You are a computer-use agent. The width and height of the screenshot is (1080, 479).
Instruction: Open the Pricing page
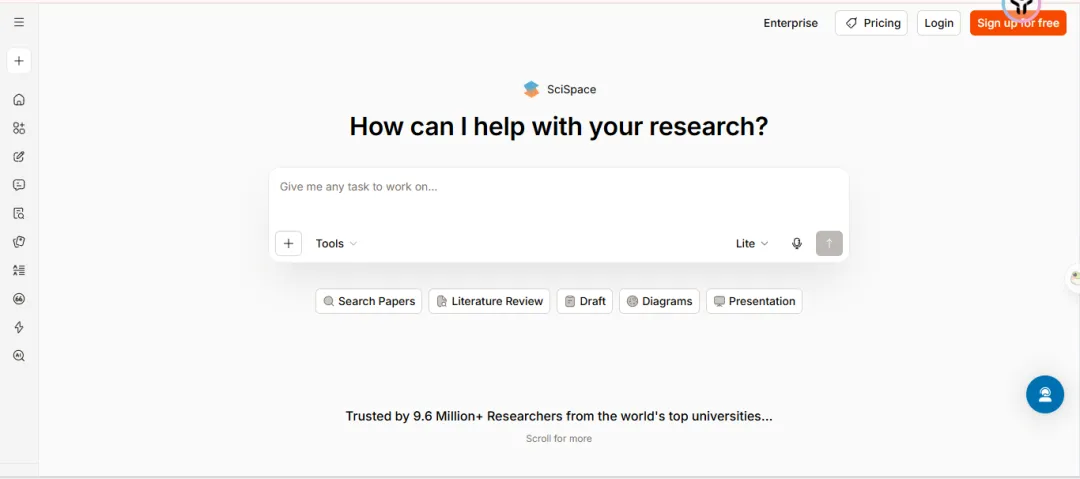click(x=871, y=23)
